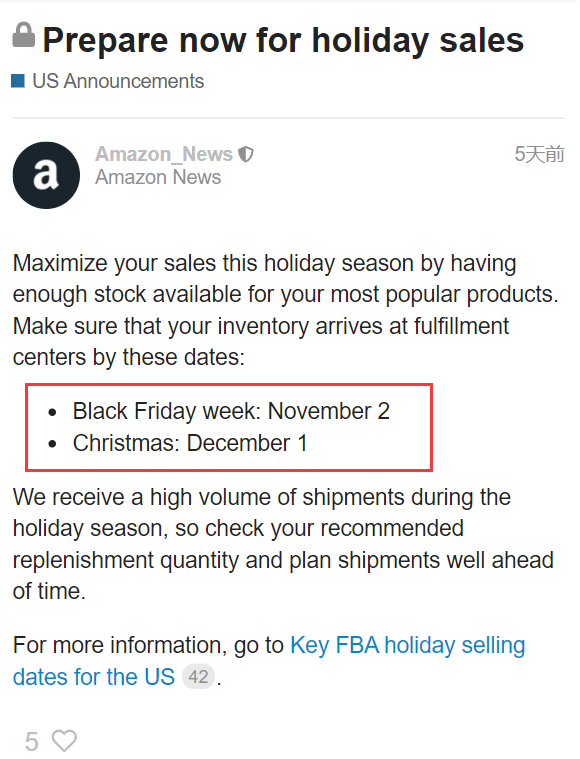This screenshot has height=759, width=580.
Task: Click the 42 link click counter badge
Action: tap(198, 677)
